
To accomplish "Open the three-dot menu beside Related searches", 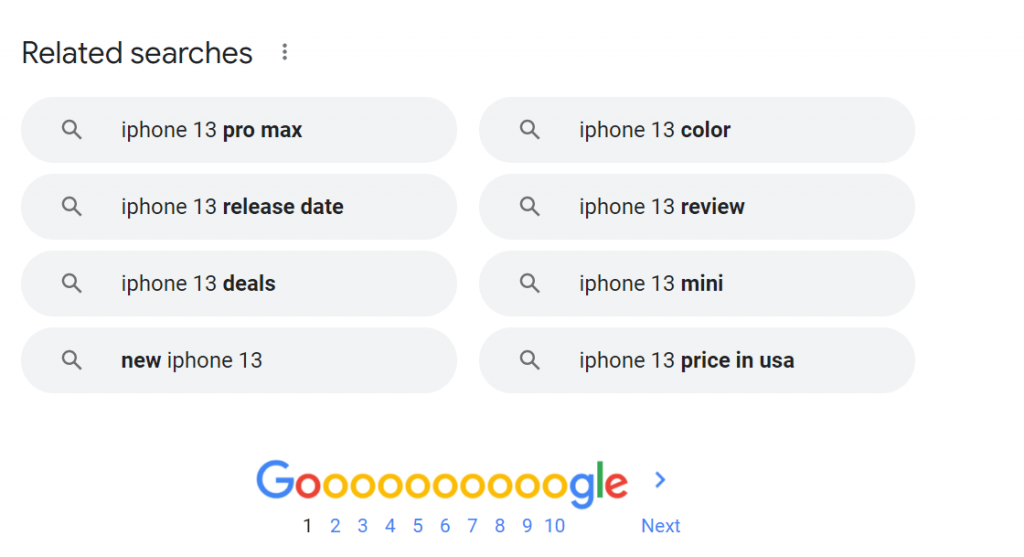I will point(284,52).
